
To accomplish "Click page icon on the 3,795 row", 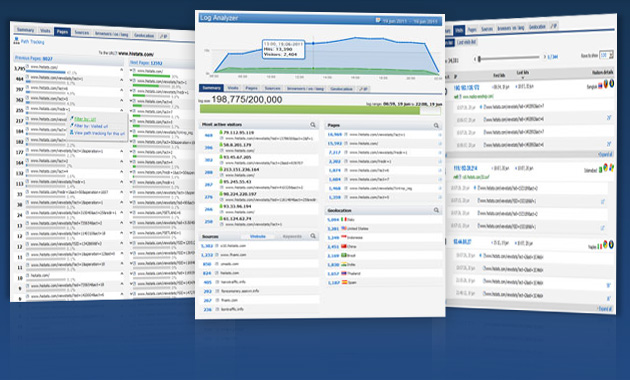I will tap(28, 67).
